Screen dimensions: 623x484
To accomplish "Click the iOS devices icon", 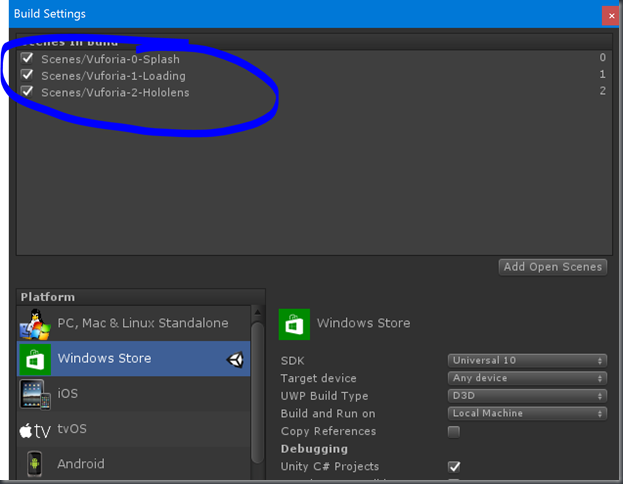I will pos(35,394).
